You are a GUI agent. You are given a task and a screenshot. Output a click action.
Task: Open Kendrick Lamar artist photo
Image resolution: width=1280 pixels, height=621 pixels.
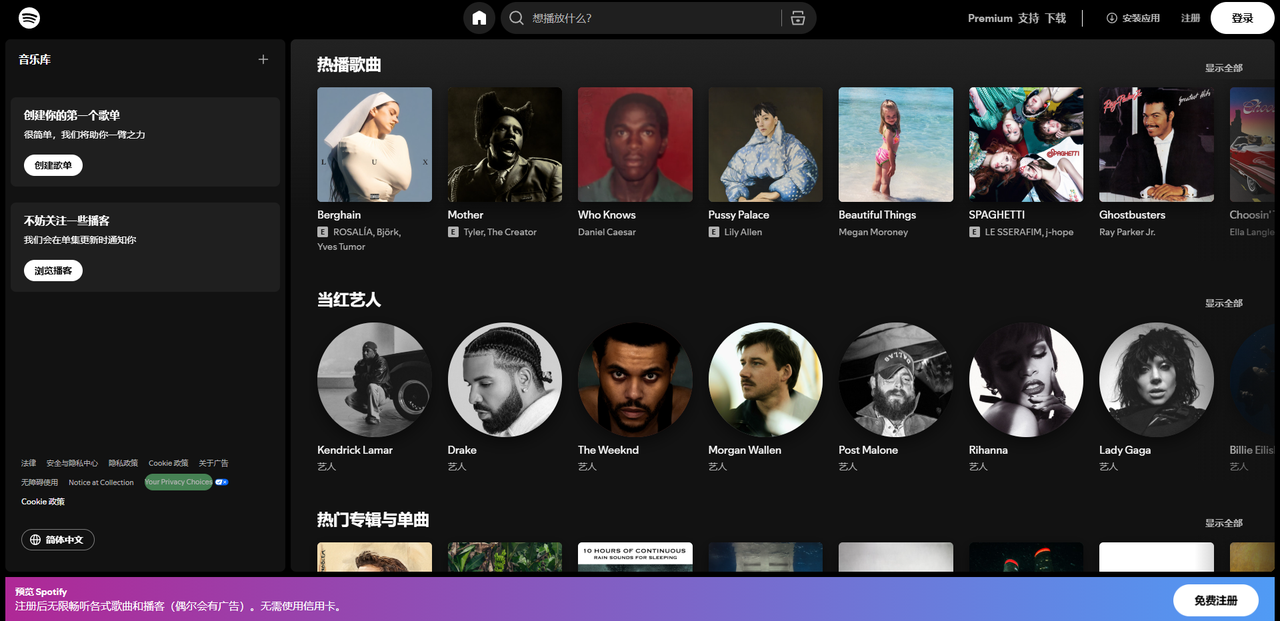coord(375,380)
